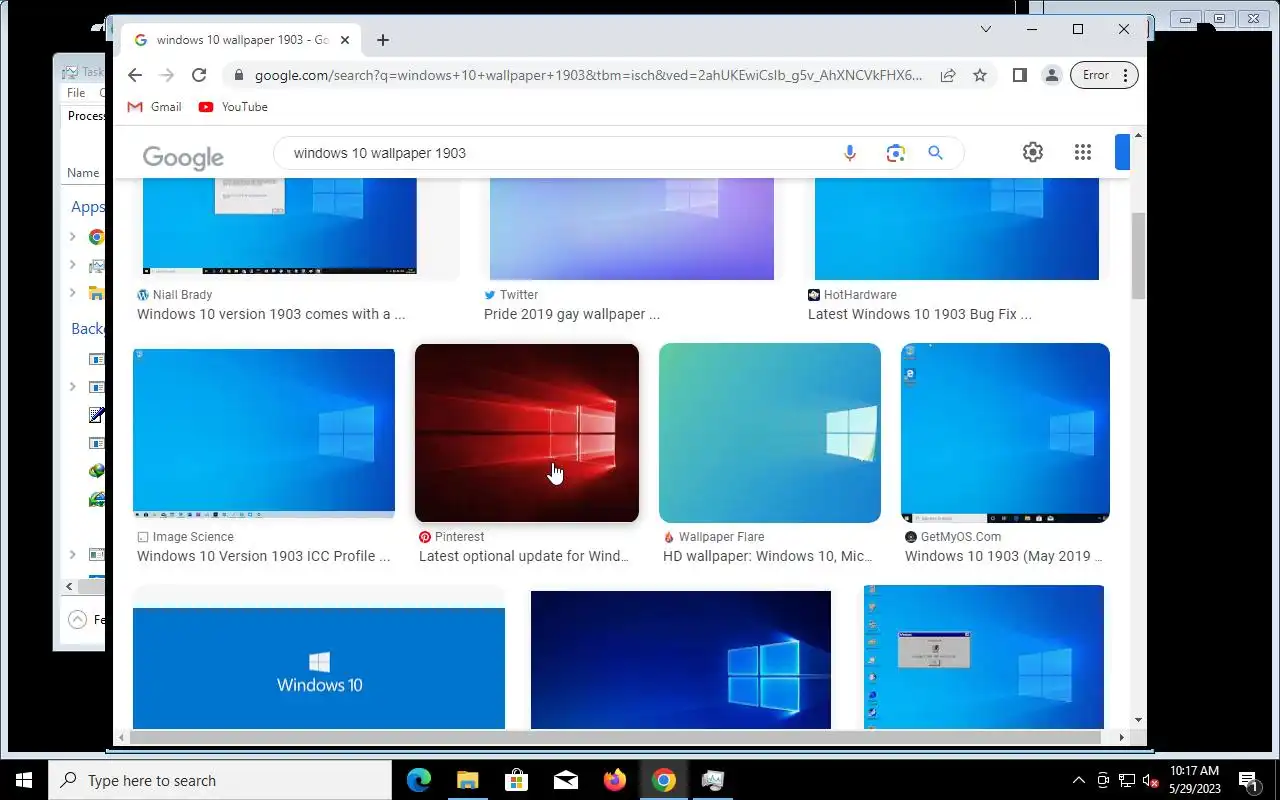Click "Latest Windows 10 1903 Bug Fix ..." caption
The height and width of the screenshot is (800, 1280).
[x=920, y=314]
